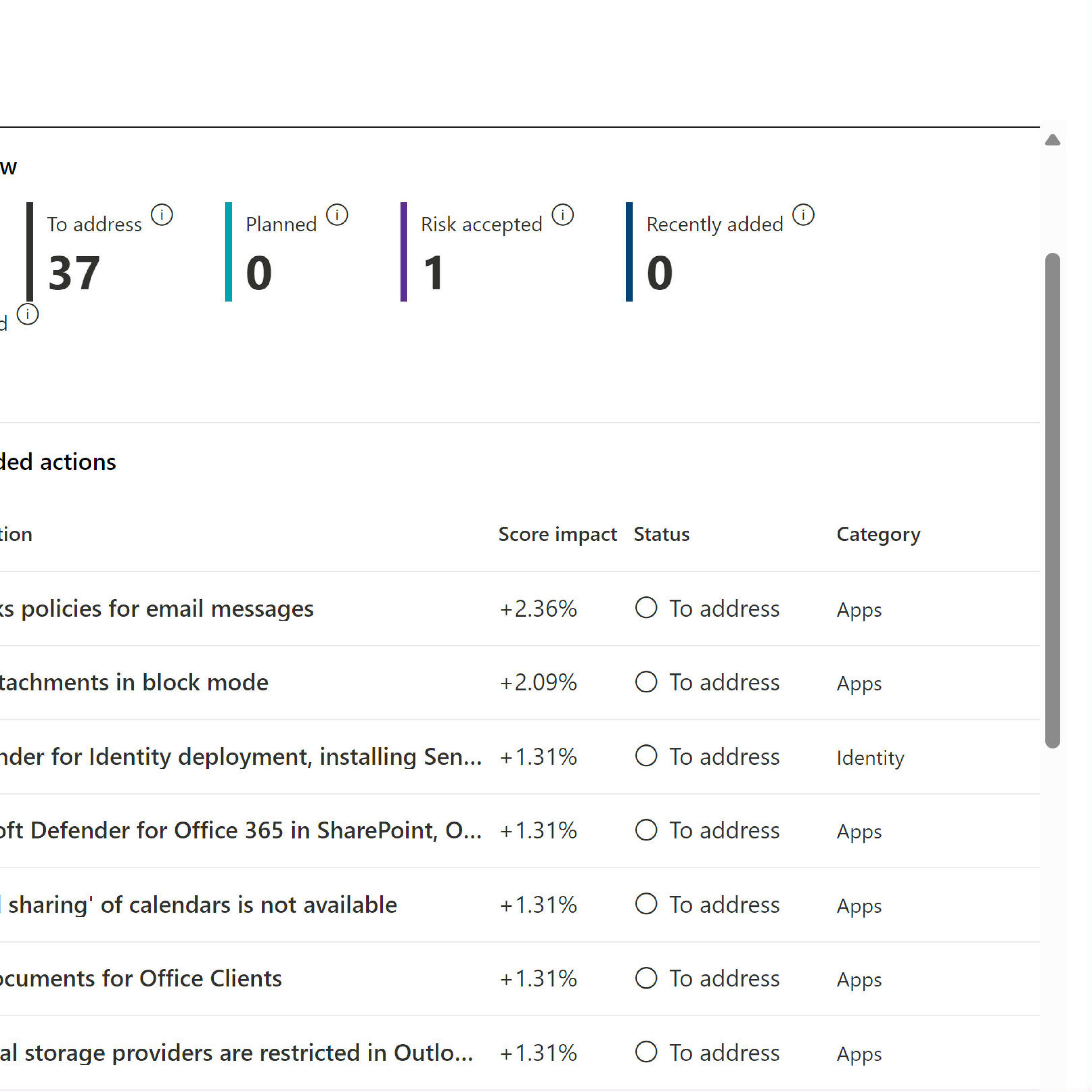This screenshot has height=1092, width=1092.
Task: Click status circle in calendars sharing row
Action: point(646,904)
